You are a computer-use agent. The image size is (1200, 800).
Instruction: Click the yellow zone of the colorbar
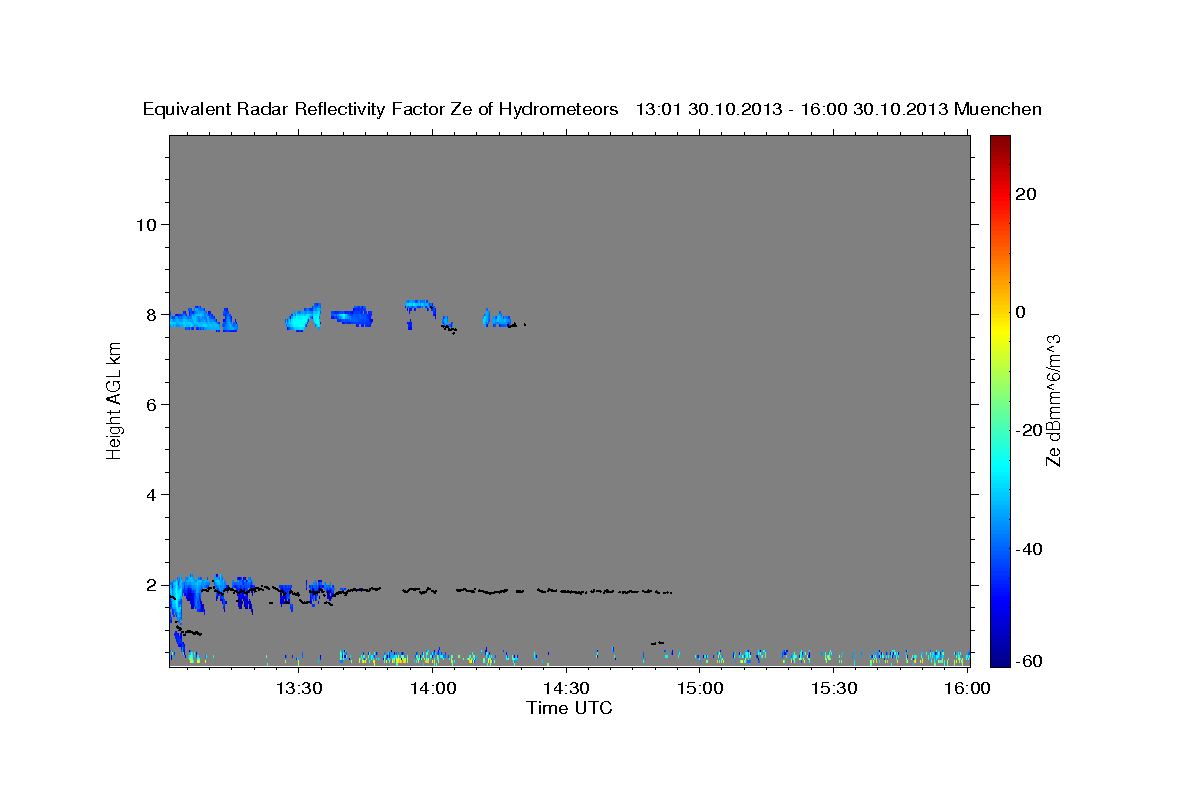tap(1000, 330)
